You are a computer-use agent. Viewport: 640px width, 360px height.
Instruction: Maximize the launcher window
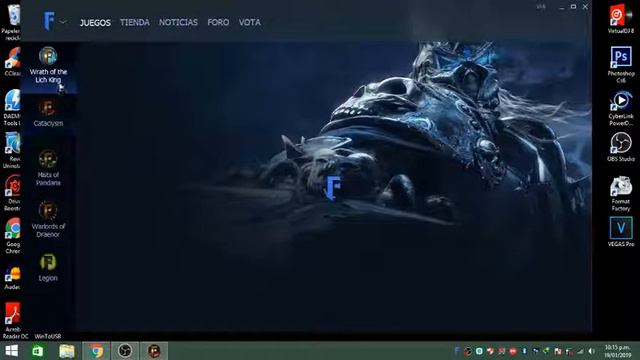pyautogui.click(x=573, y=7)
